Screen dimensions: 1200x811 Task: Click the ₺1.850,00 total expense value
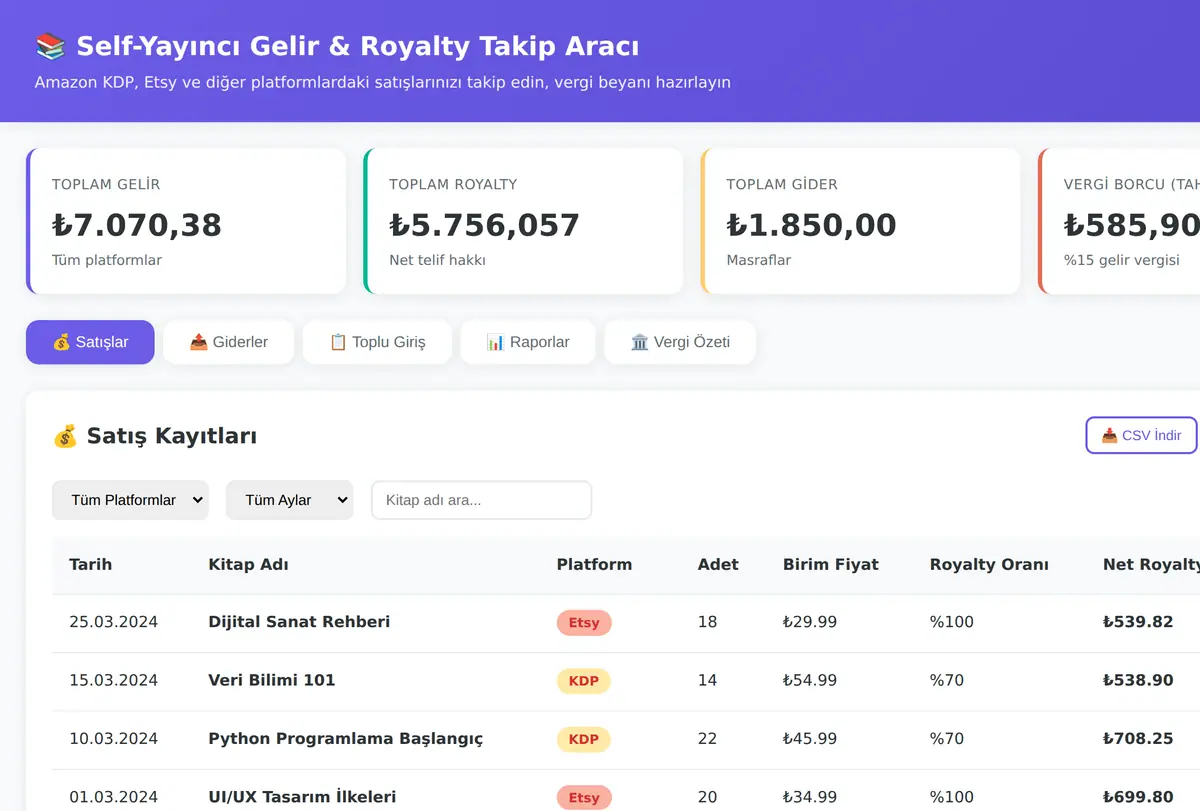[811, 225]
